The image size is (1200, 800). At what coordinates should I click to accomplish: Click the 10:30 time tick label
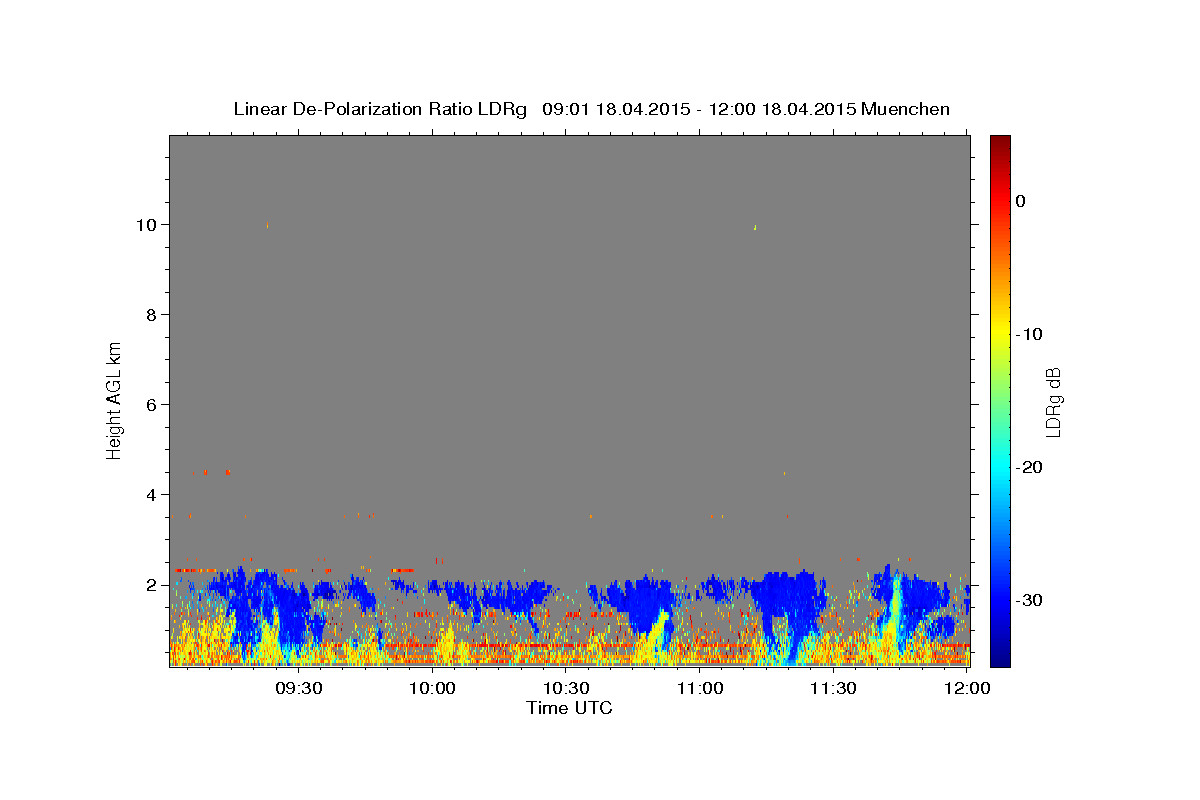[x=566, y=688]
